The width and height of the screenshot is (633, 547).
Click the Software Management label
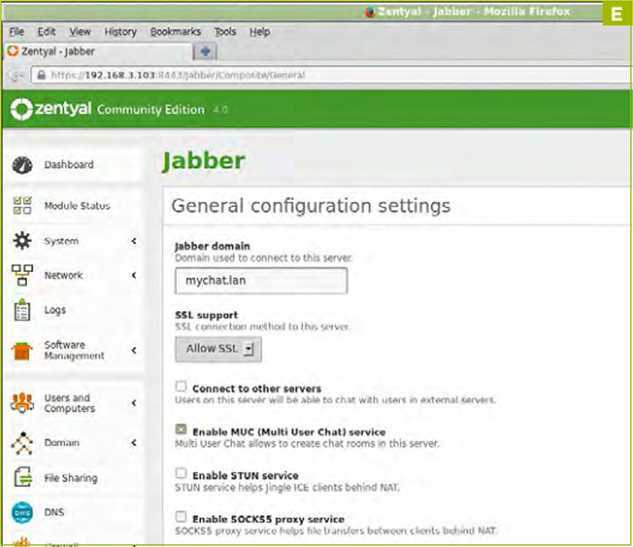(x=74, y=350)
